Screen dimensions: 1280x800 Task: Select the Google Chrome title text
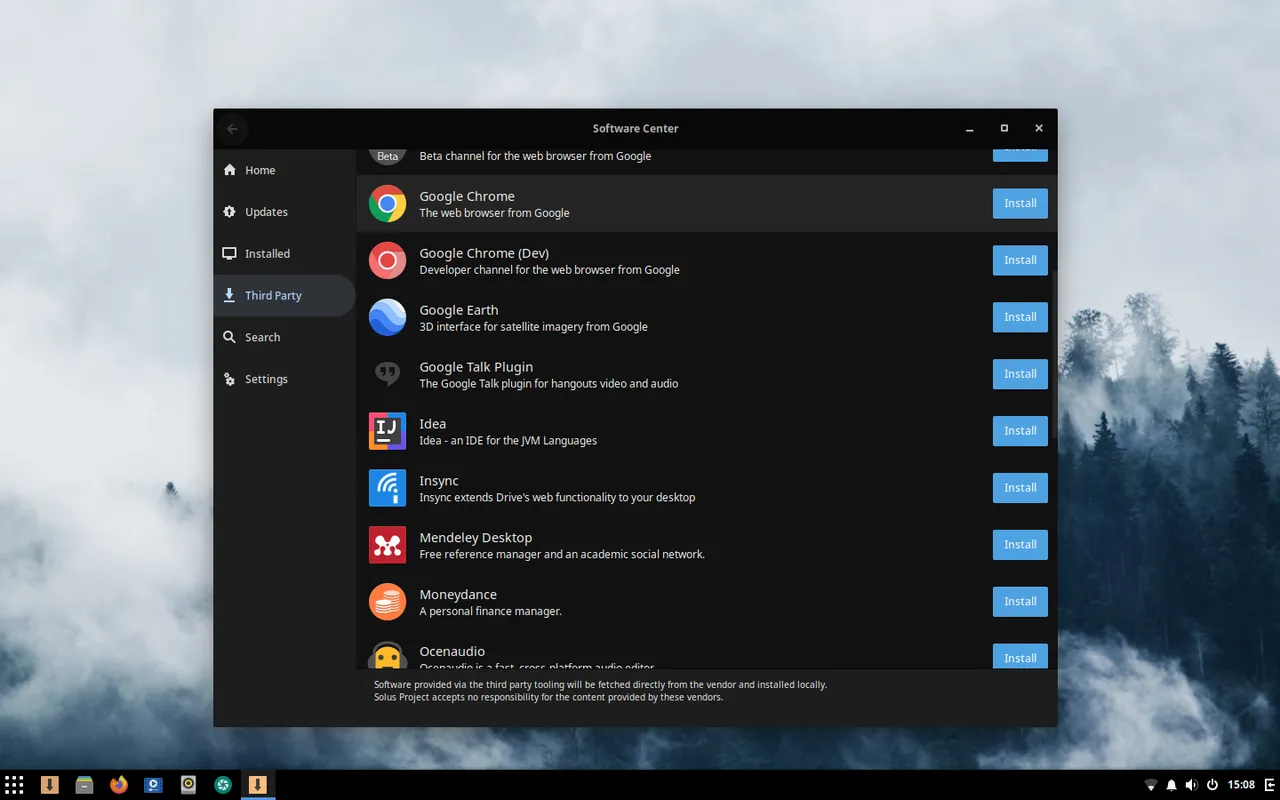point(467,196)
